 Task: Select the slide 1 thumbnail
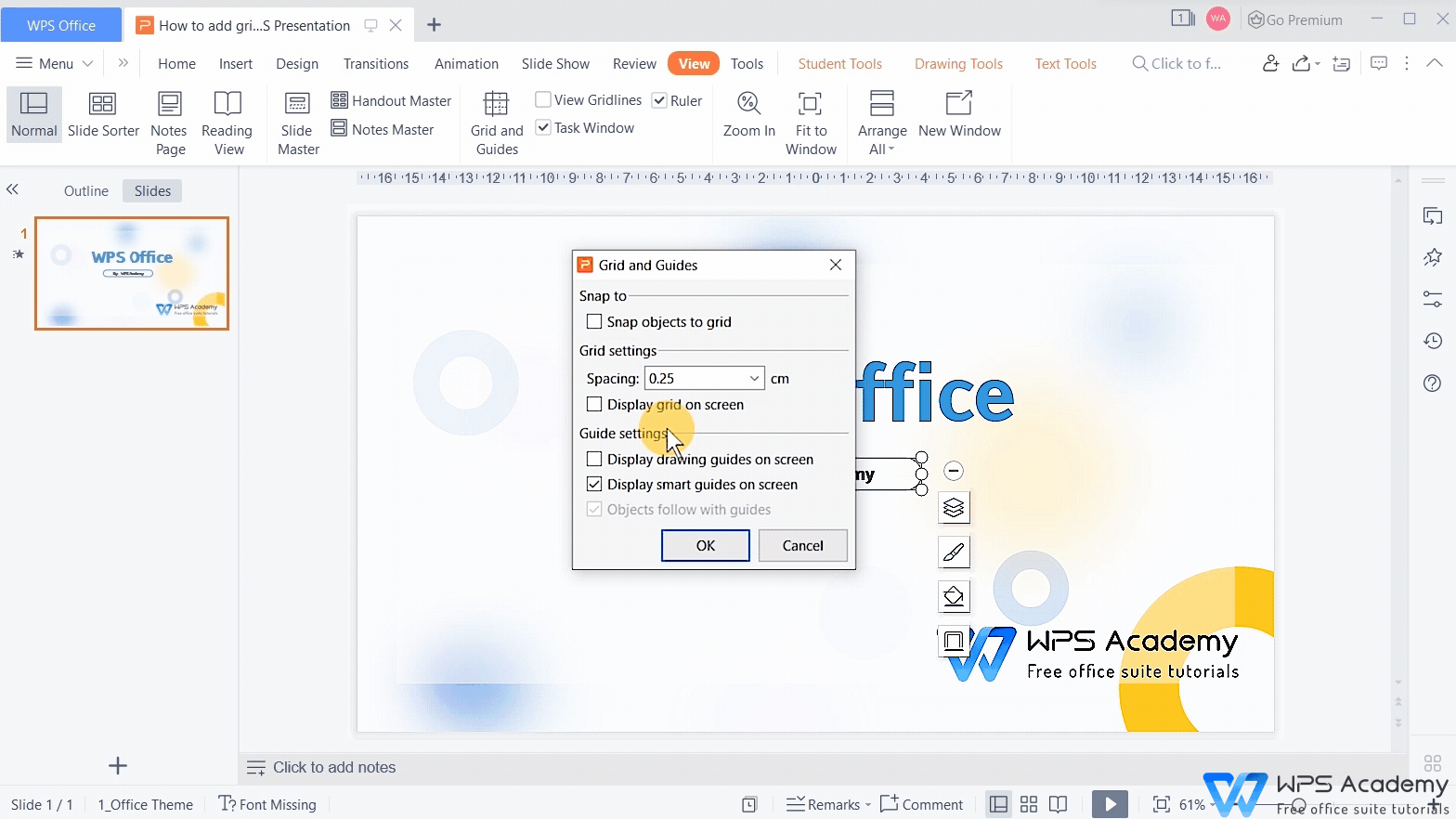click(x=132, y=273)
